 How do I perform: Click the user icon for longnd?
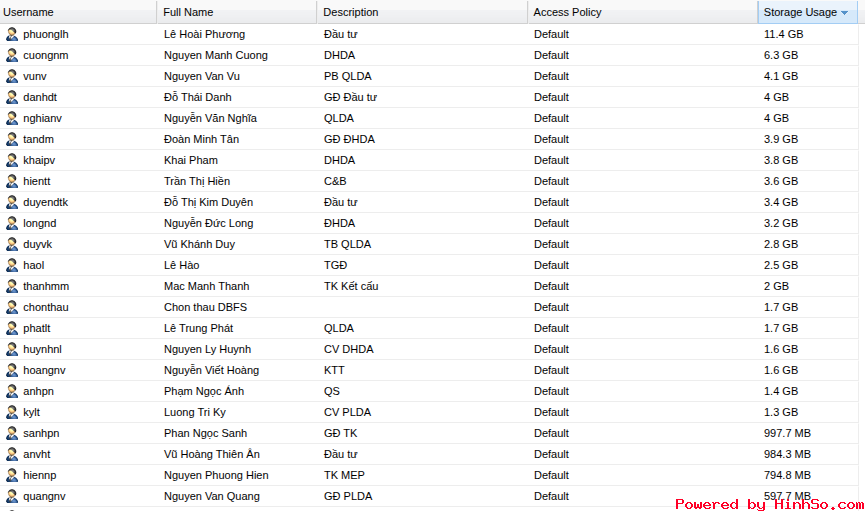tap(12, 223)
